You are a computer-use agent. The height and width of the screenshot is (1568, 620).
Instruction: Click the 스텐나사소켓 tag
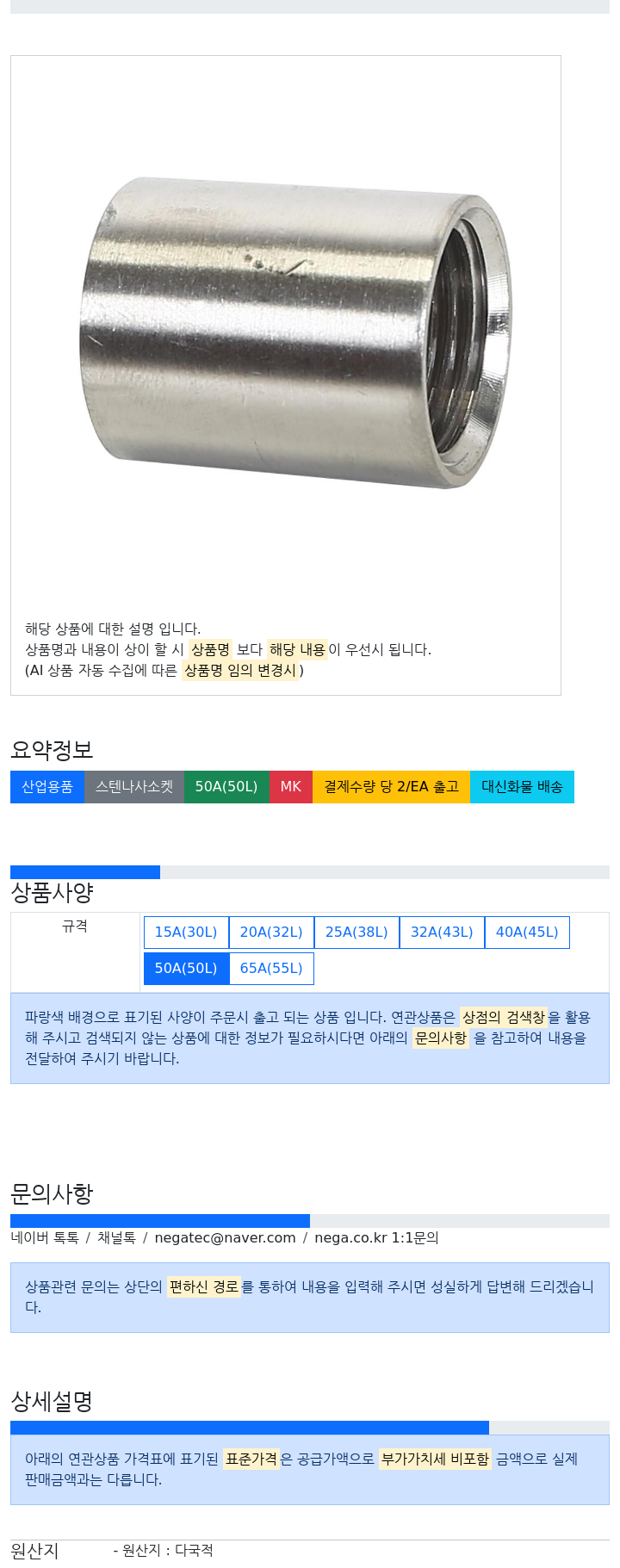pyautogui.click(x=134, y=787)
